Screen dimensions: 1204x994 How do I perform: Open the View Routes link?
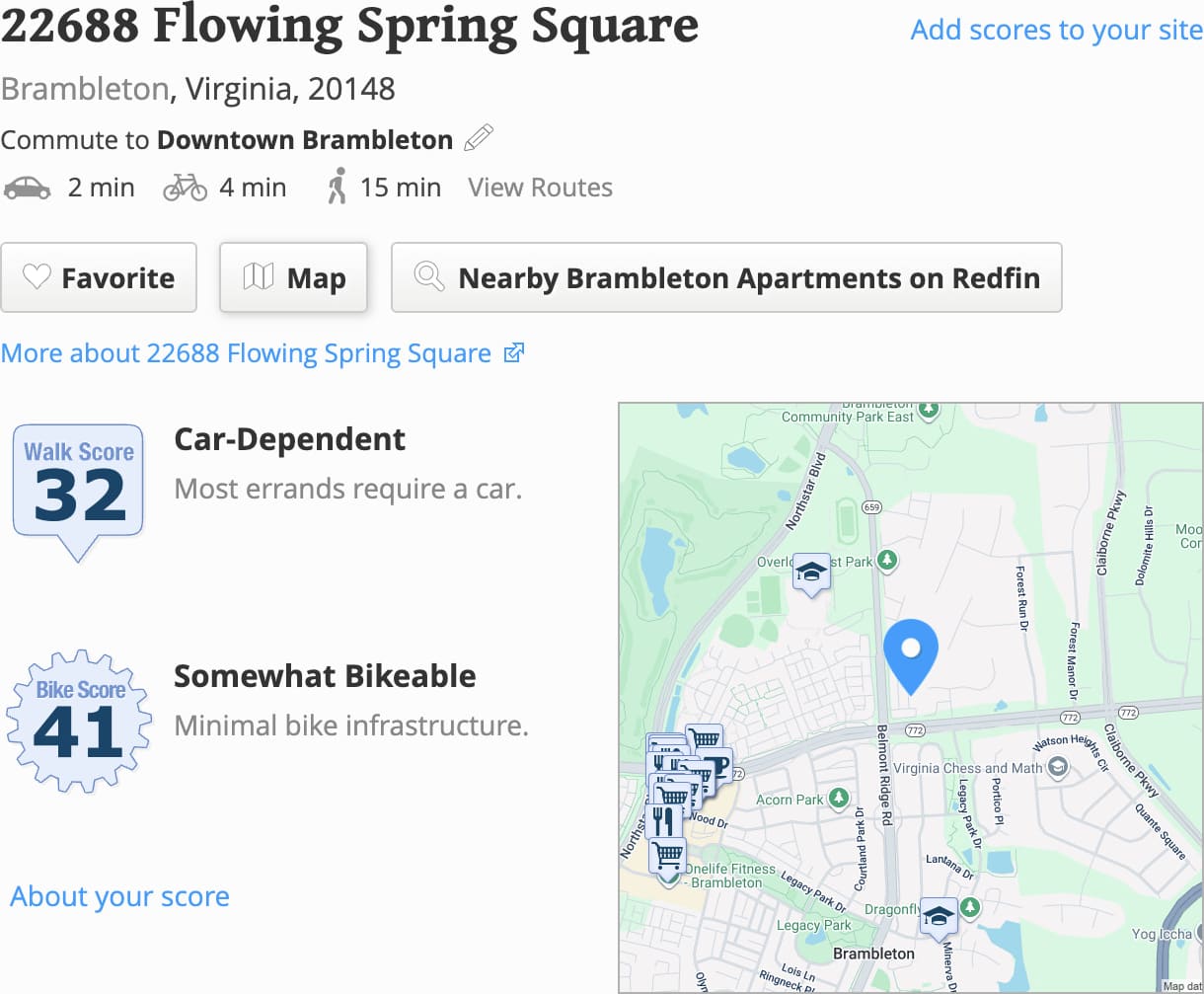[539, 188]
